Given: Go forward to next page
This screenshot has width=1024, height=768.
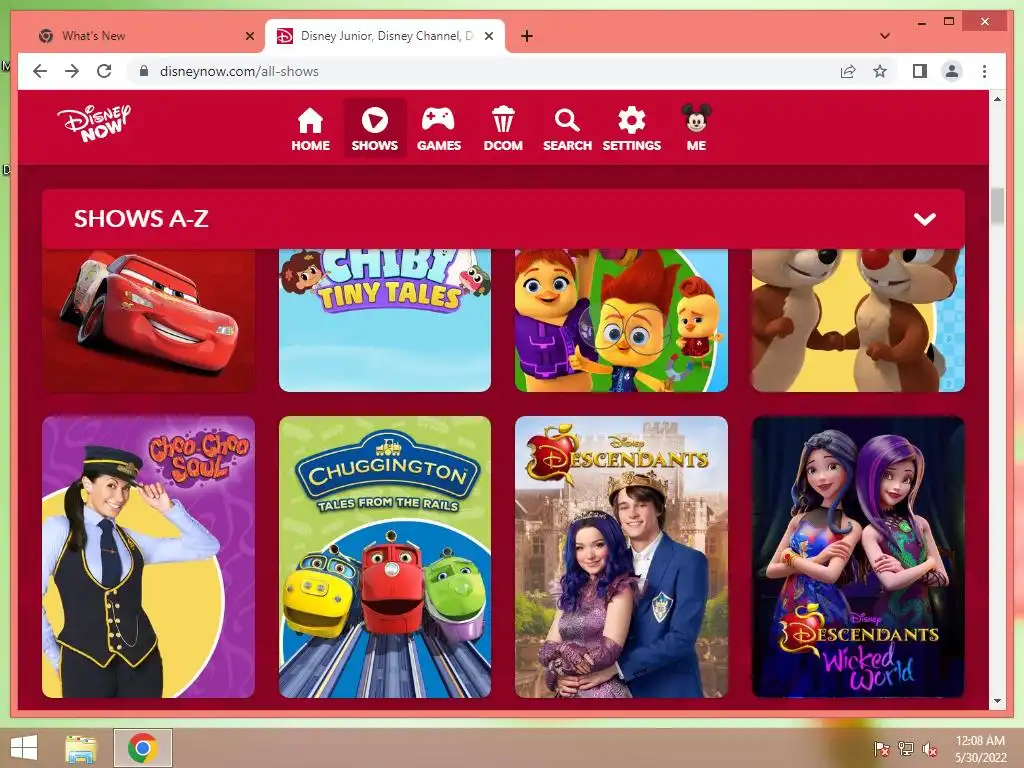Looking at the screenshot, I should point(72,71).
